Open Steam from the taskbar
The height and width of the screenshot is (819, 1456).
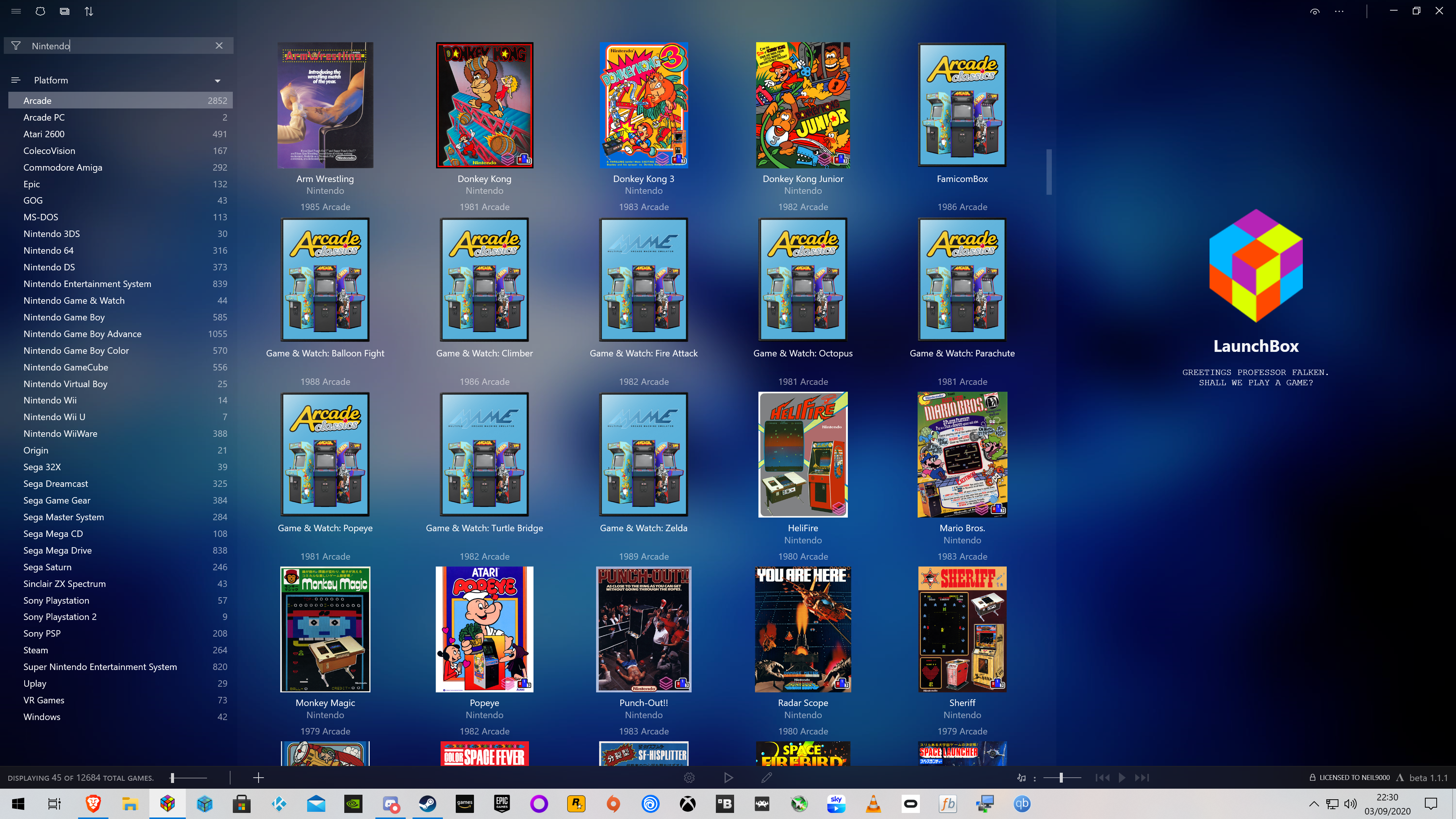click(427, 804)
